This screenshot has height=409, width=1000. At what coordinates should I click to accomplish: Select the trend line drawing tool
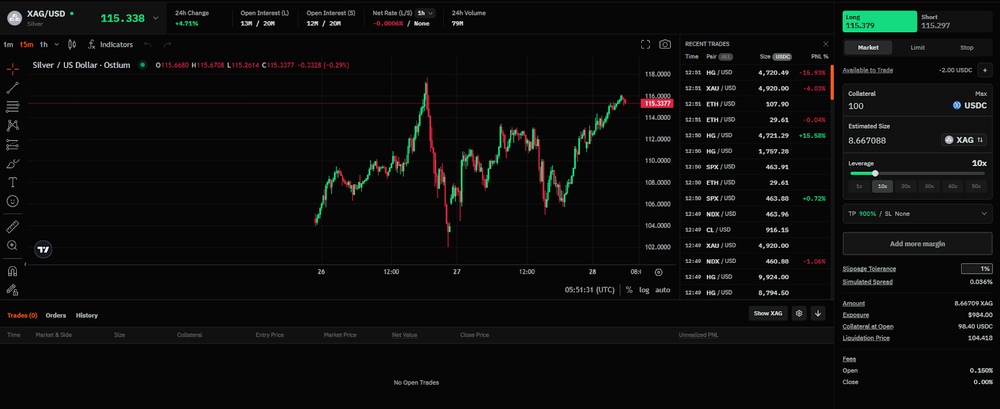click(13, 88)
